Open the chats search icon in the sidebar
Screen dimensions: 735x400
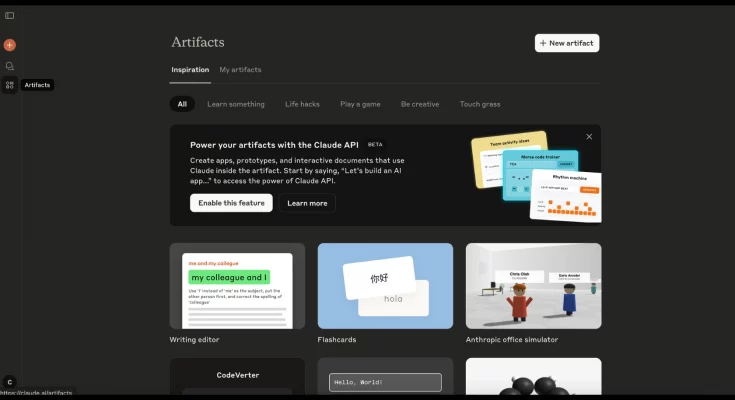point(9,66)
